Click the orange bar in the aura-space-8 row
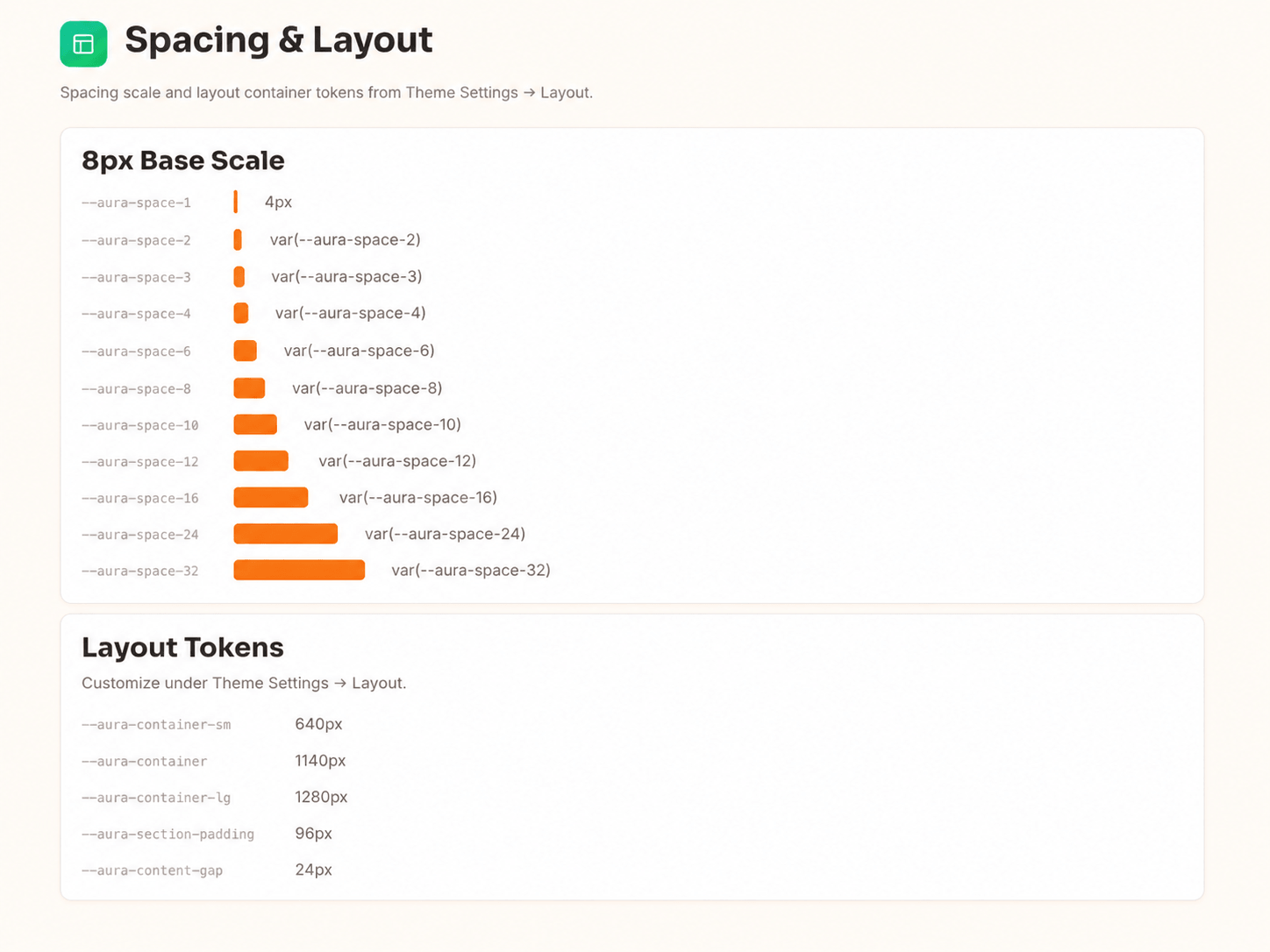The width and height of the screenshot is (1270, 952). tap(249, 387)
